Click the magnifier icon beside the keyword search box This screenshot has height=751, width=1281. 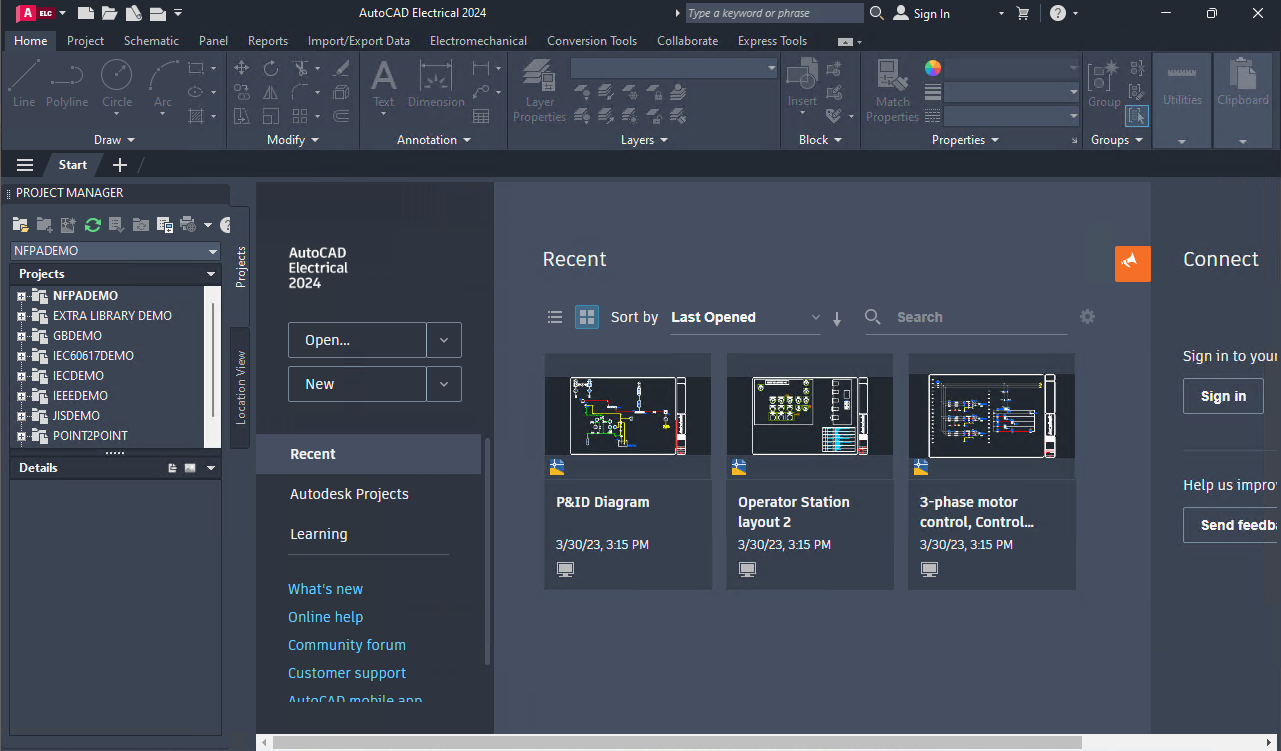(x=877, y=13)
